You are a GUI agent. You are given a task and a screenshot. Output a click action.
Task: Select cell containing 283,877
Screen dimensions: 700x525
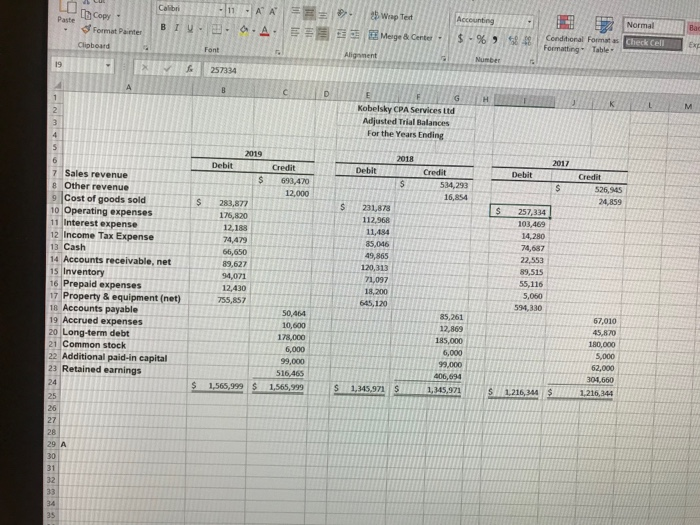(x=222, y=203)
